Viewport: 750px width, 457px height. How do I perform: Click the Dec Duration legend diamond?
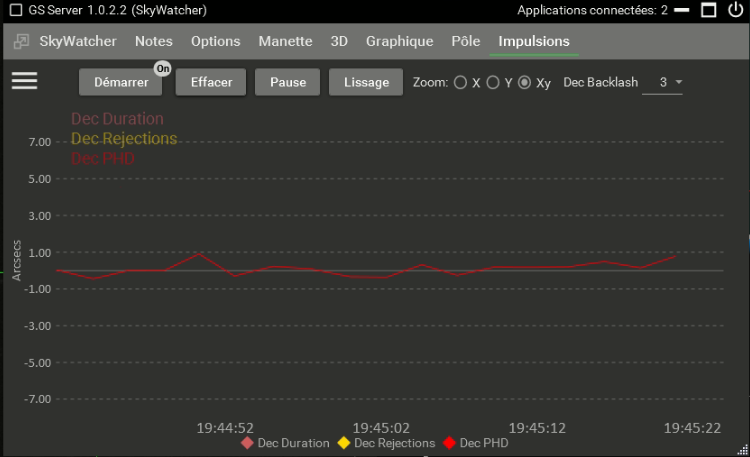point(247,443)
